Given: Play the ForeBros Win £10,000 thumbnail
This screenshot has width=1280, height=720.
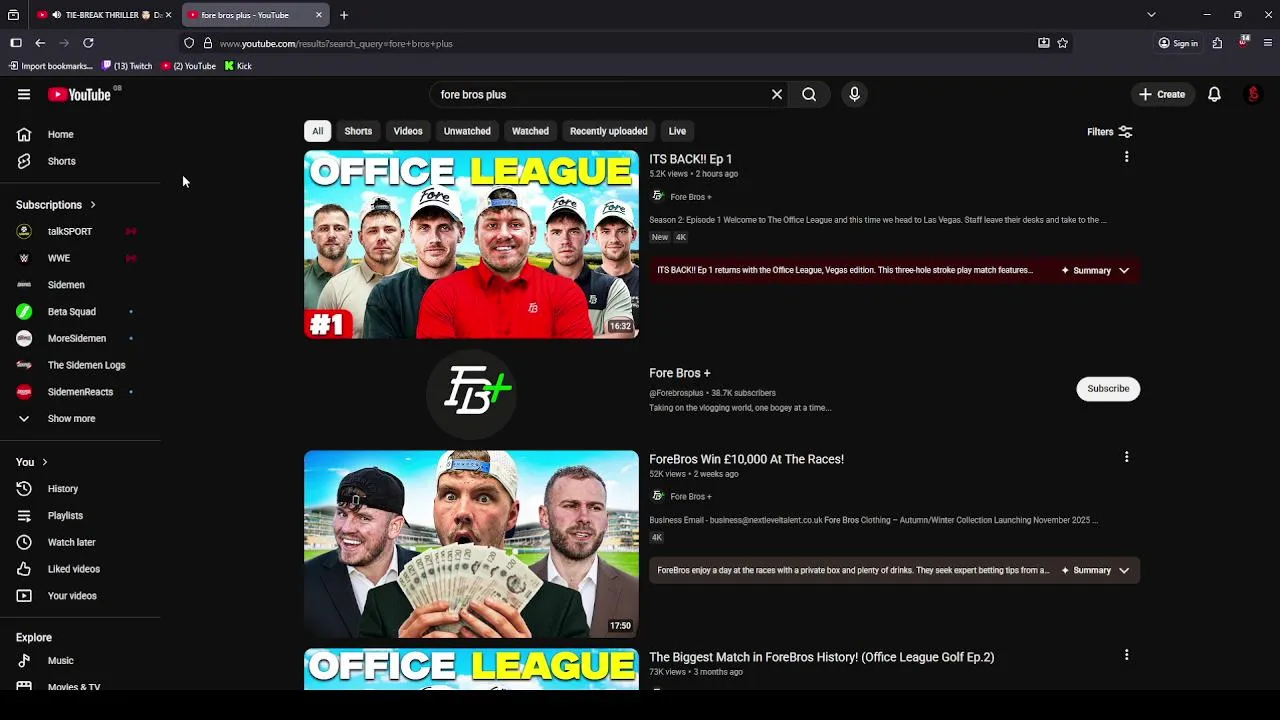Looking at the screenshot, I should 471,544.
